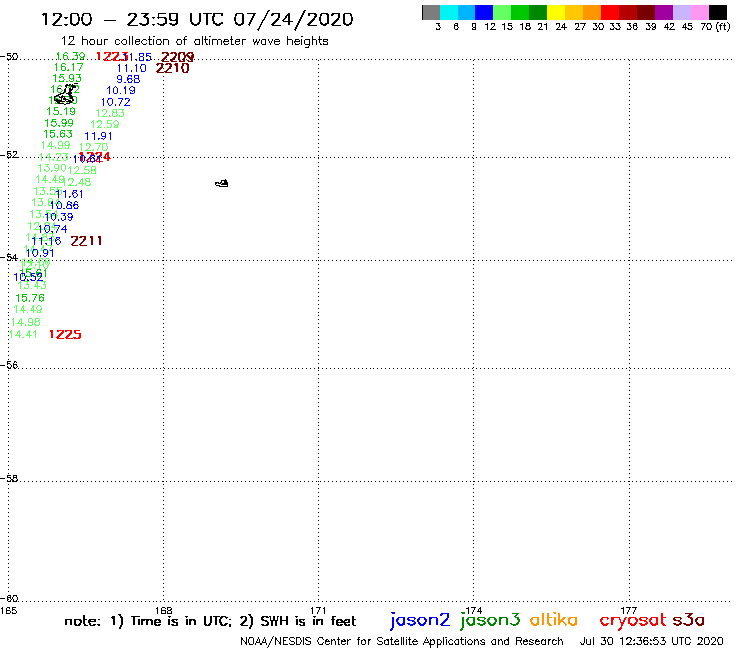Click the green wave height 15.63
Screen dimensions: 740x650
(x=58, y=134)
